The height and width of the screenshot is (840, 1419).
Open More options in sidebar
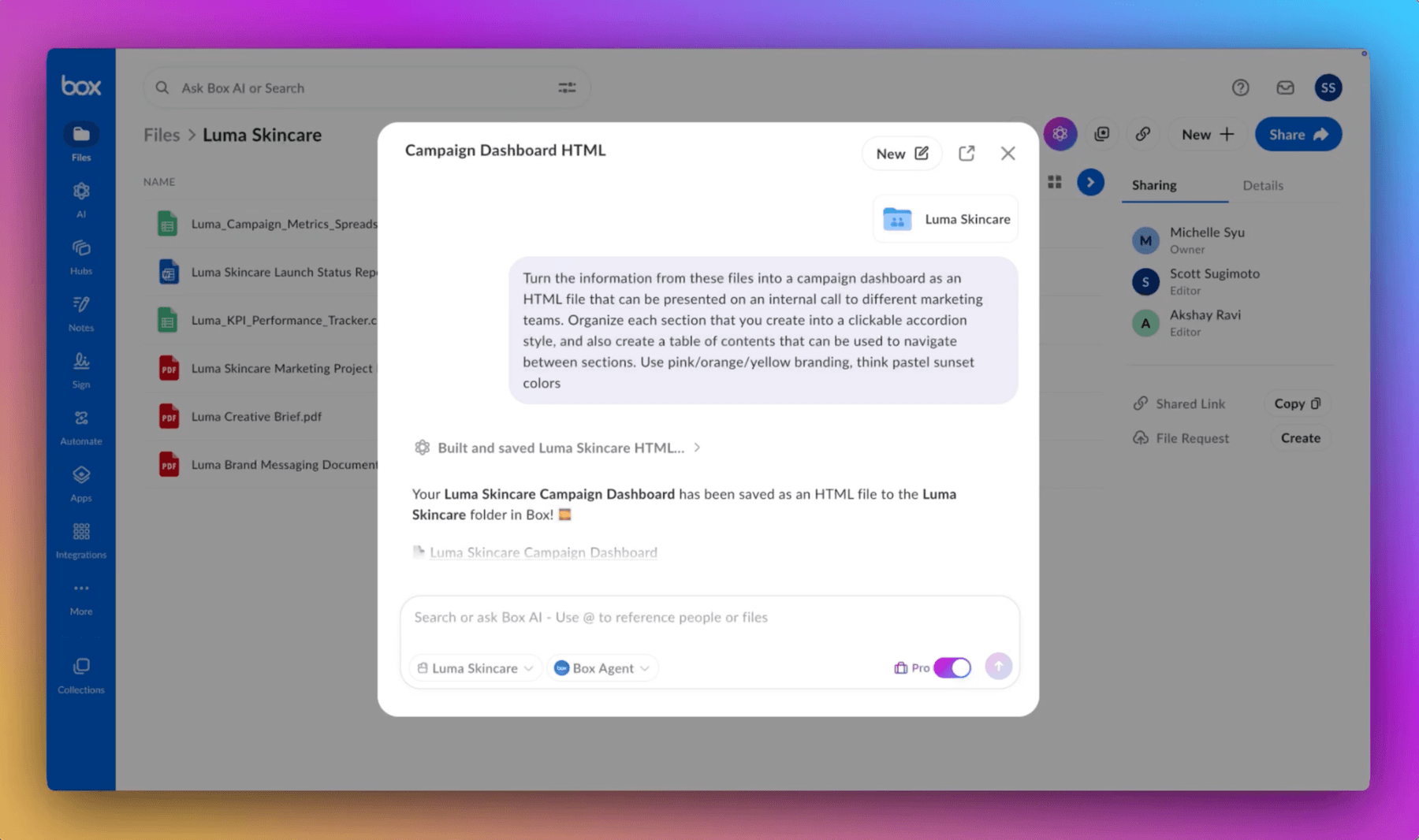81,598
